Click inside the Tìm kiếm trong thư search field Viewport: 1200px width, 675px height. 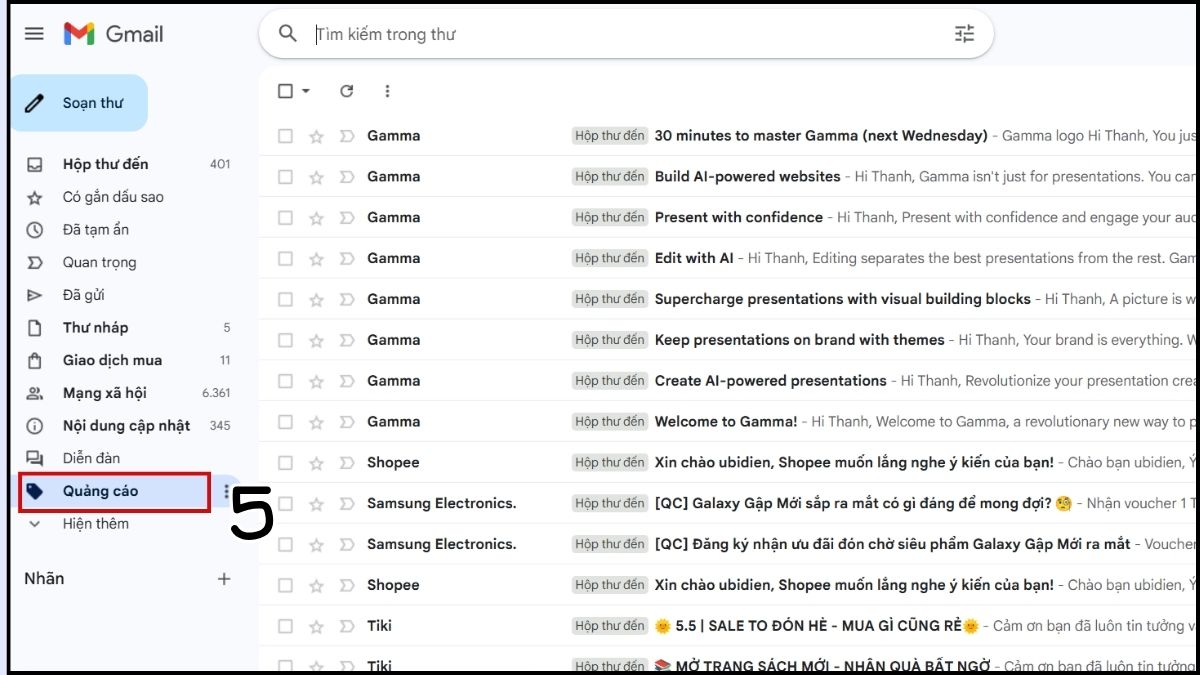(x=450, y=33)
